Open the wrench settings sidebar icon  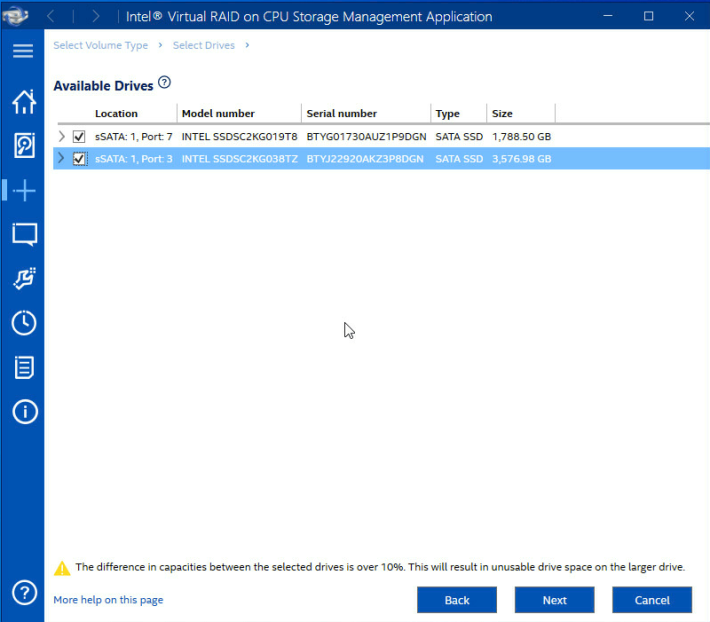(24, 278)
